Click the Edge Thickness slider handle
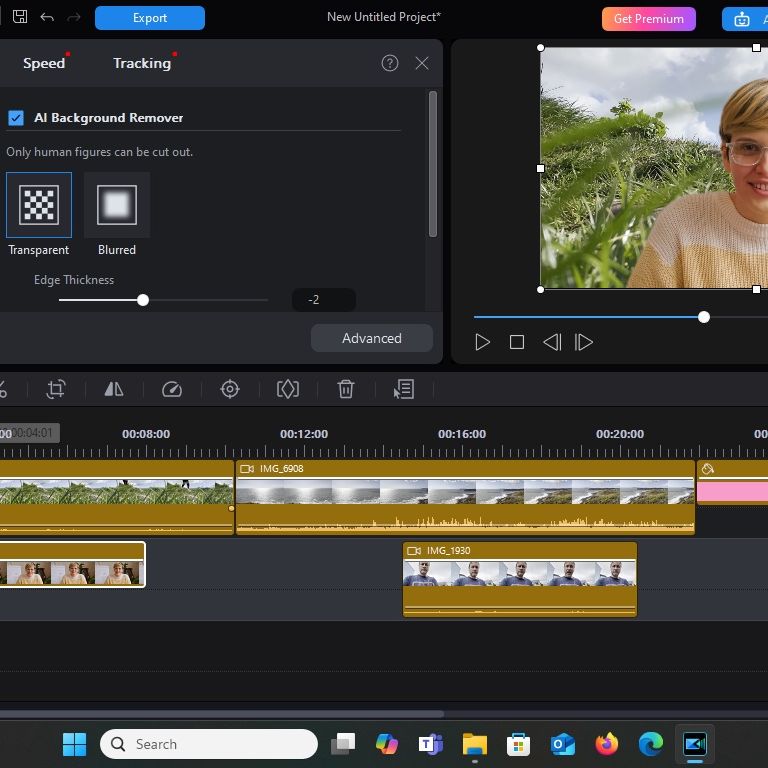Image resolution: width=768 pixels, height=768 pixels. (x=143, y=300)
